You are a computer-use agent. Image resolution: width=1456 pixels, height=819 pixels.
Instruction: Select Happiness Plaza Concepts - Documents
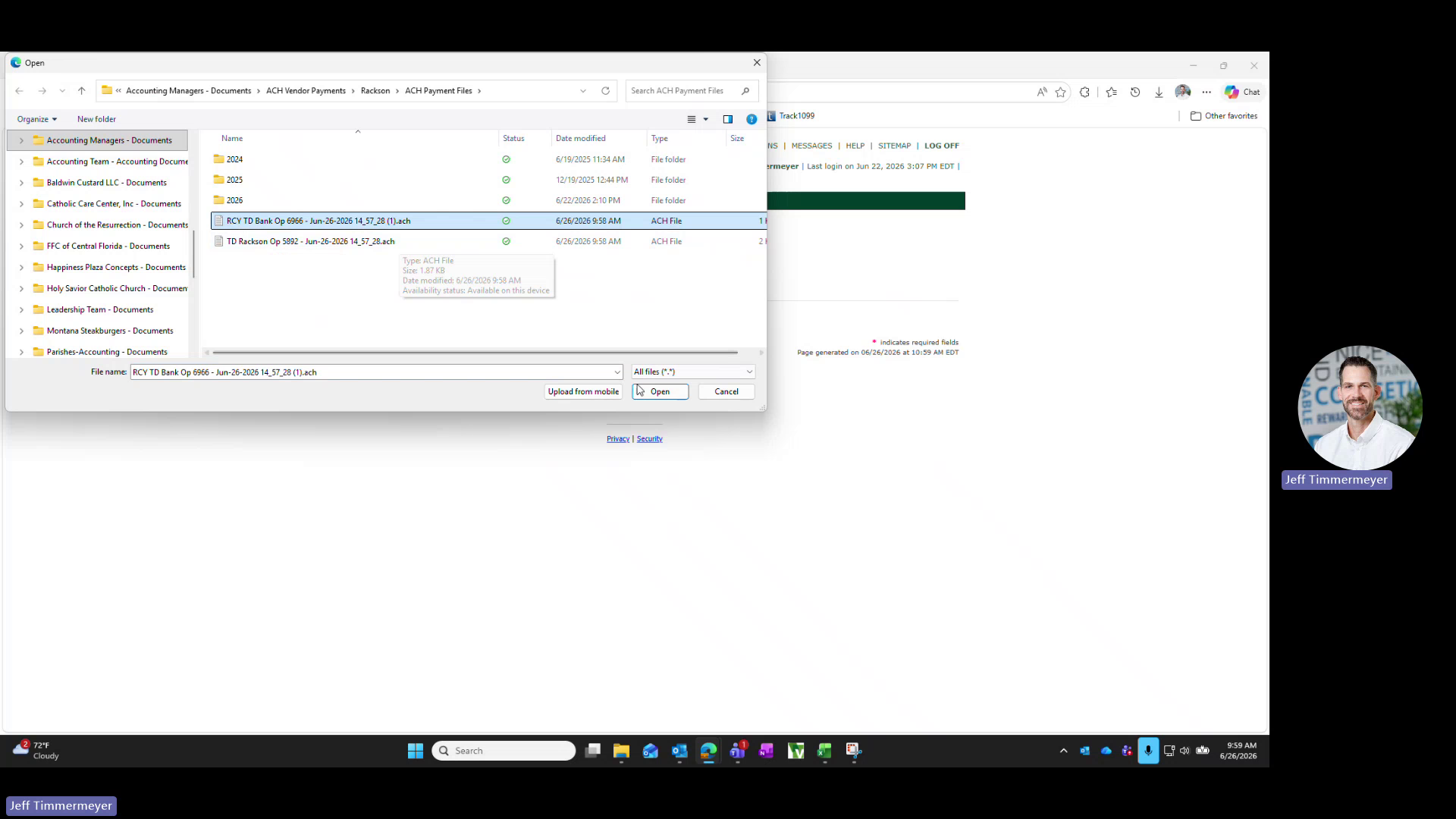(x=116, y=268)
